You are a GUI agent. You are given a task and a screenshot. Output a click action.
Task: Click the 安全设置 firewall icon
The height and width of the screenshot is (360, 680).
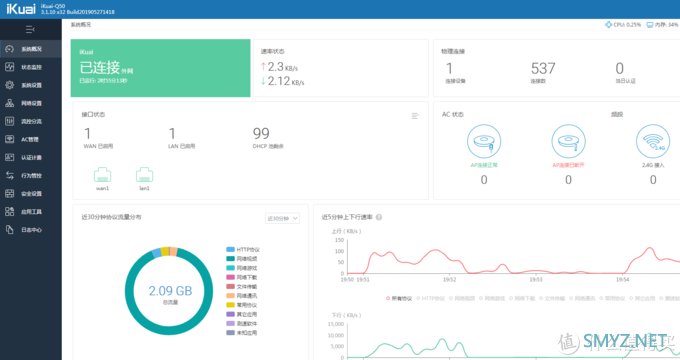tap(10, 193)
